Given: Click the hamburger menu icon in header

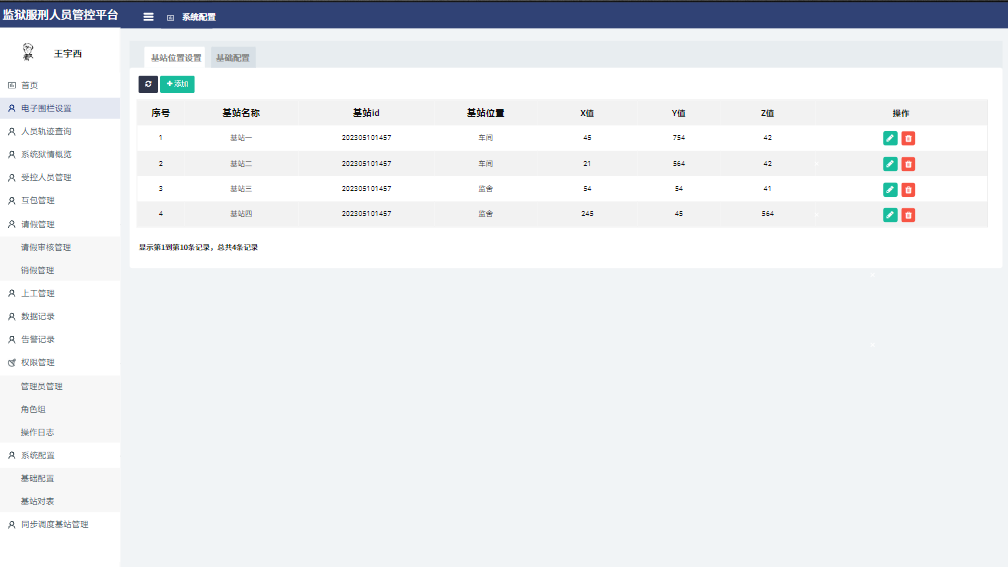Looking at the screenshot, I should click(x=148, y=17).
